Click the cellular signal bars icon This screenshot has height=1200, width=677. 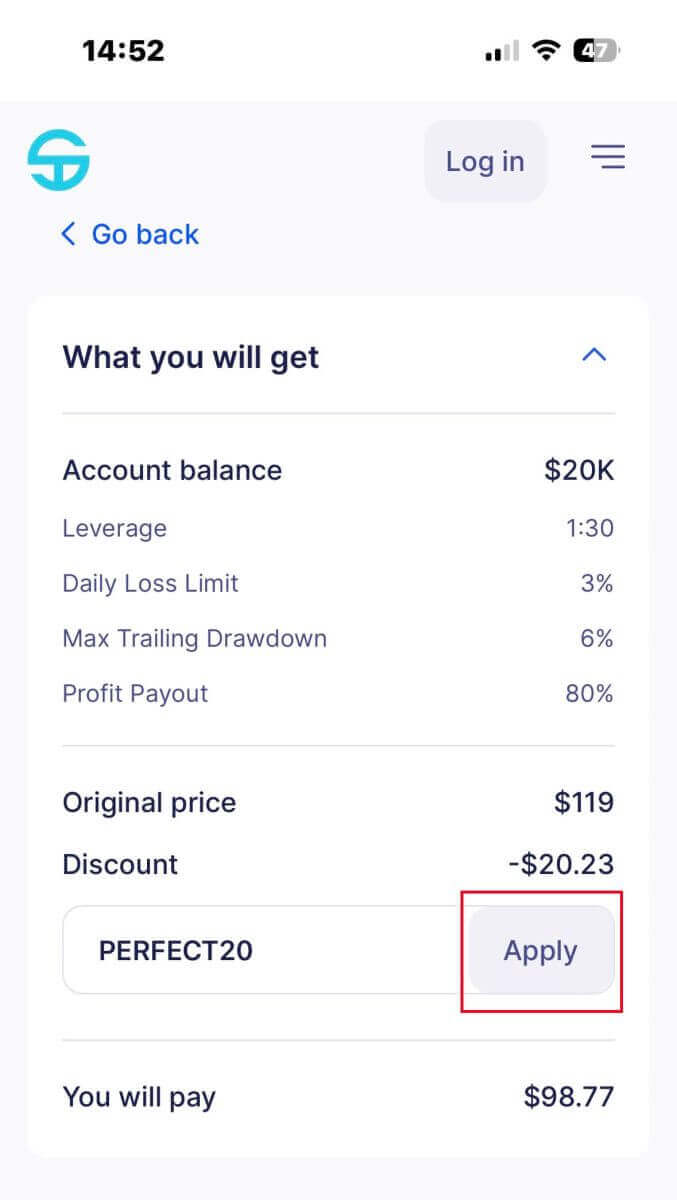coord(500,49)
